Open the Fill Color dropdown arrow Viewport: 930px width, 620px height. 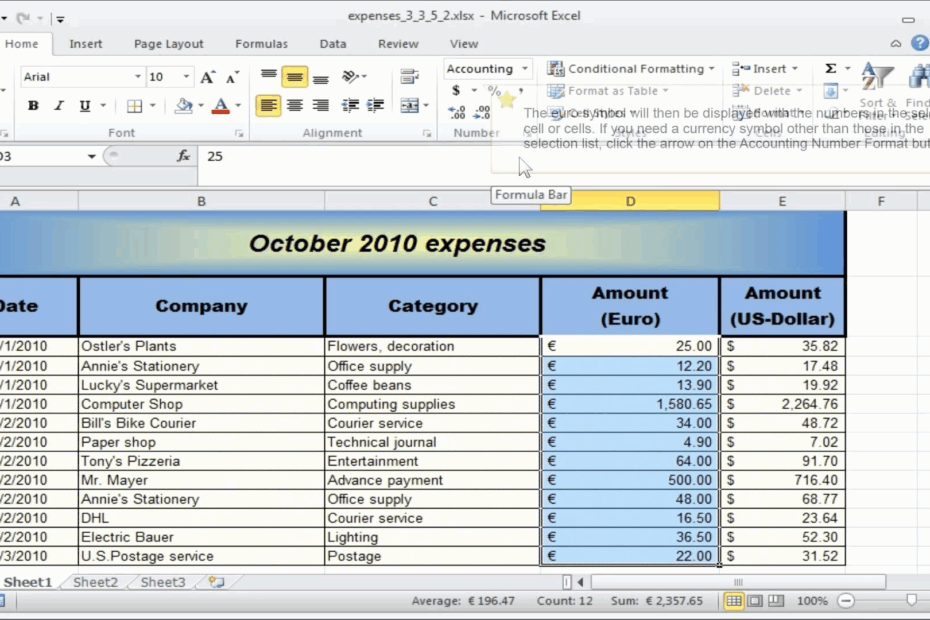click(x=202, y=105)
